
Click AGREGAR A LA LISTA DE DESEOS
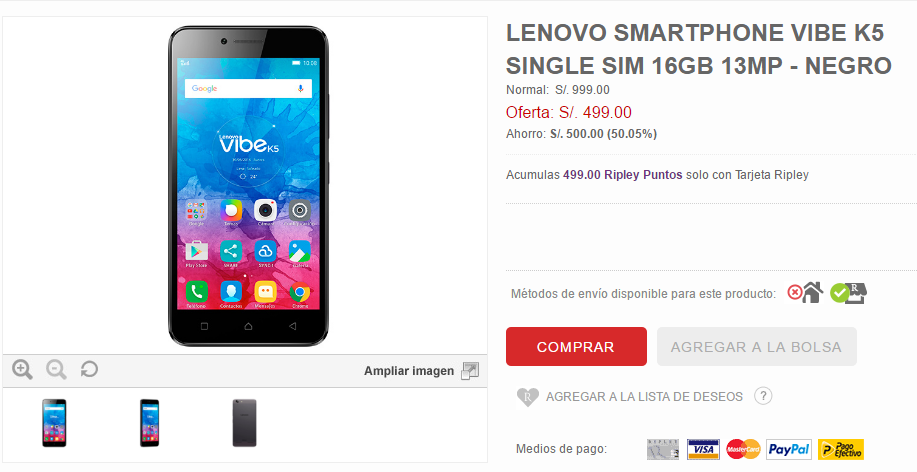click(x=644, y=397)
